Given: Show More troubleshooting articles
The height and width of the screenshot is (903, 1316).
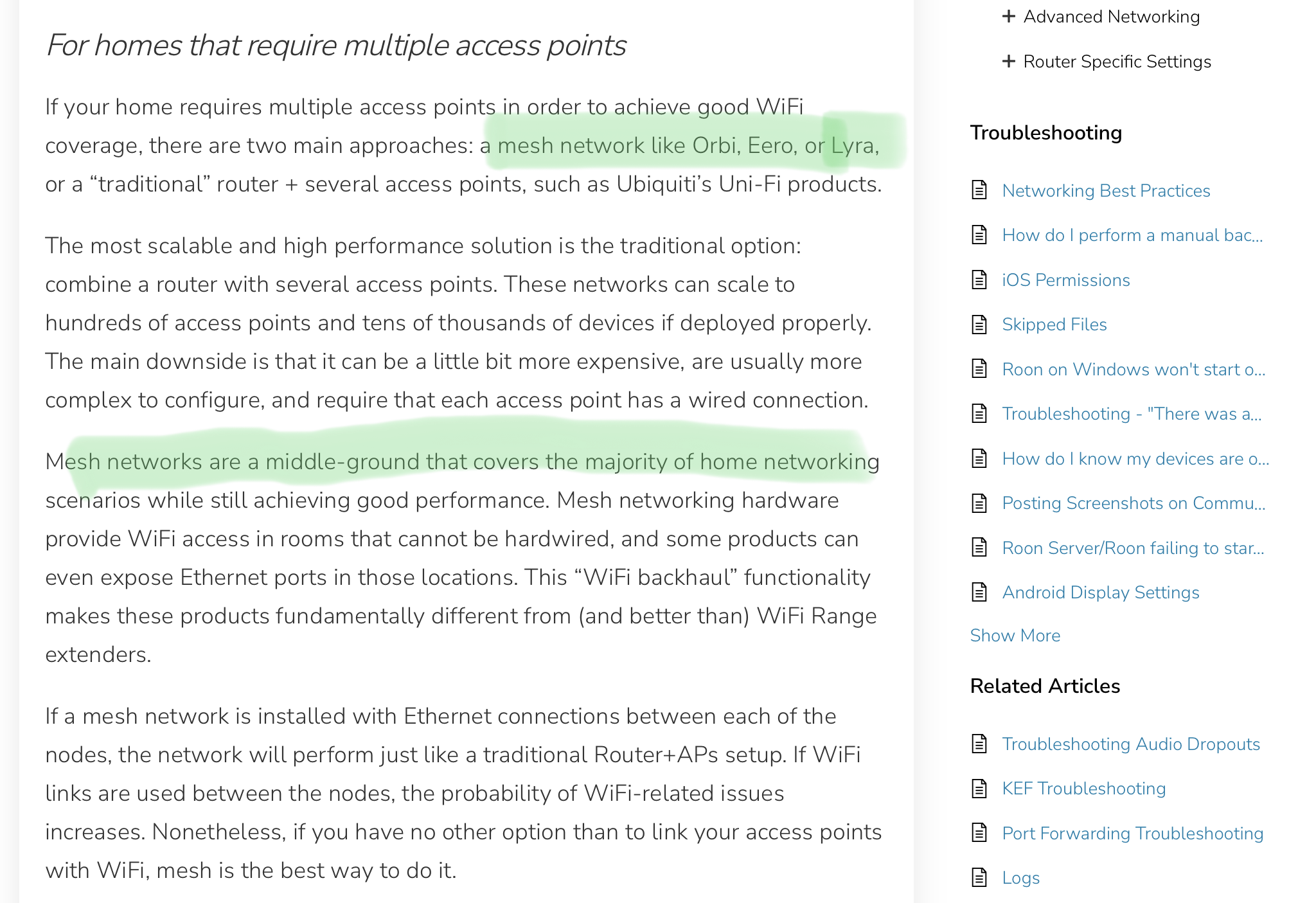Looking at the screenshot, I should click(1015, 636).
